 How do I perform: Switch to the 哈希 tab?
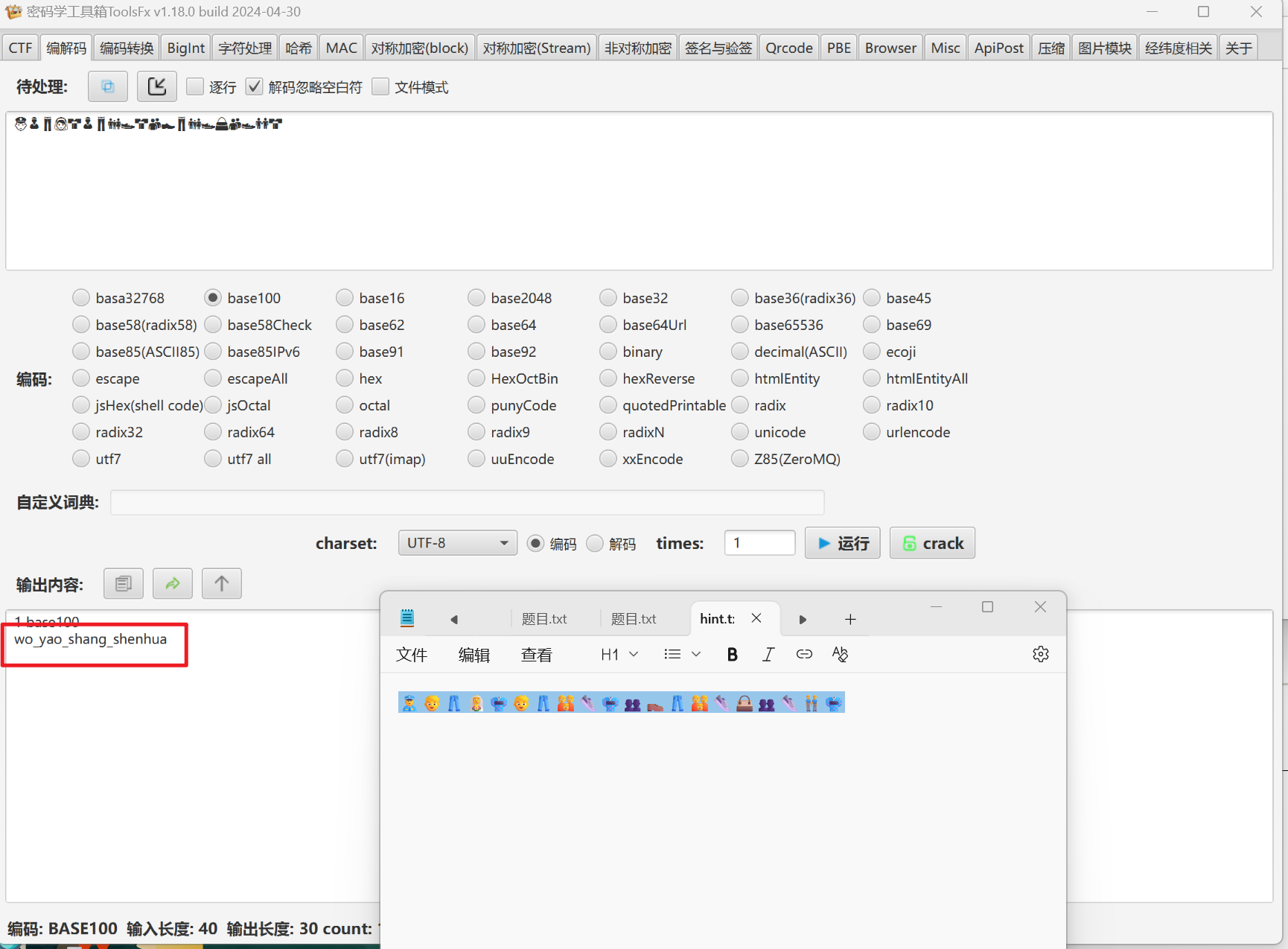coord(299,48)
